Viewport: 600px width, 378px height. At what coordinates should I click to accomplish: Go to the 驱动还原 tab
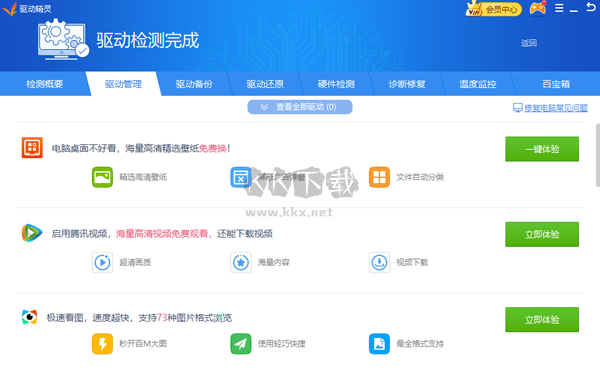[x=265, y=84]
